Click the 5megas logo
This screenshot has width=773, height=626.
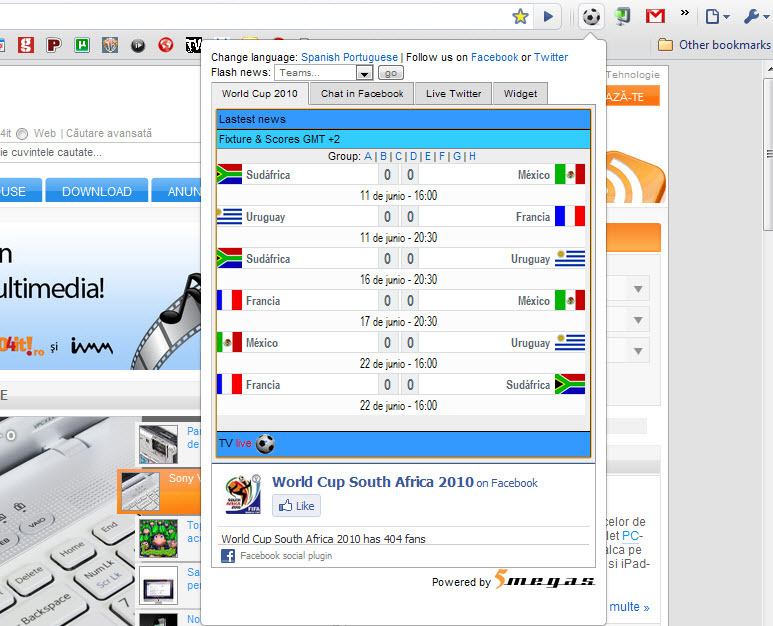(x=544, y=580)
